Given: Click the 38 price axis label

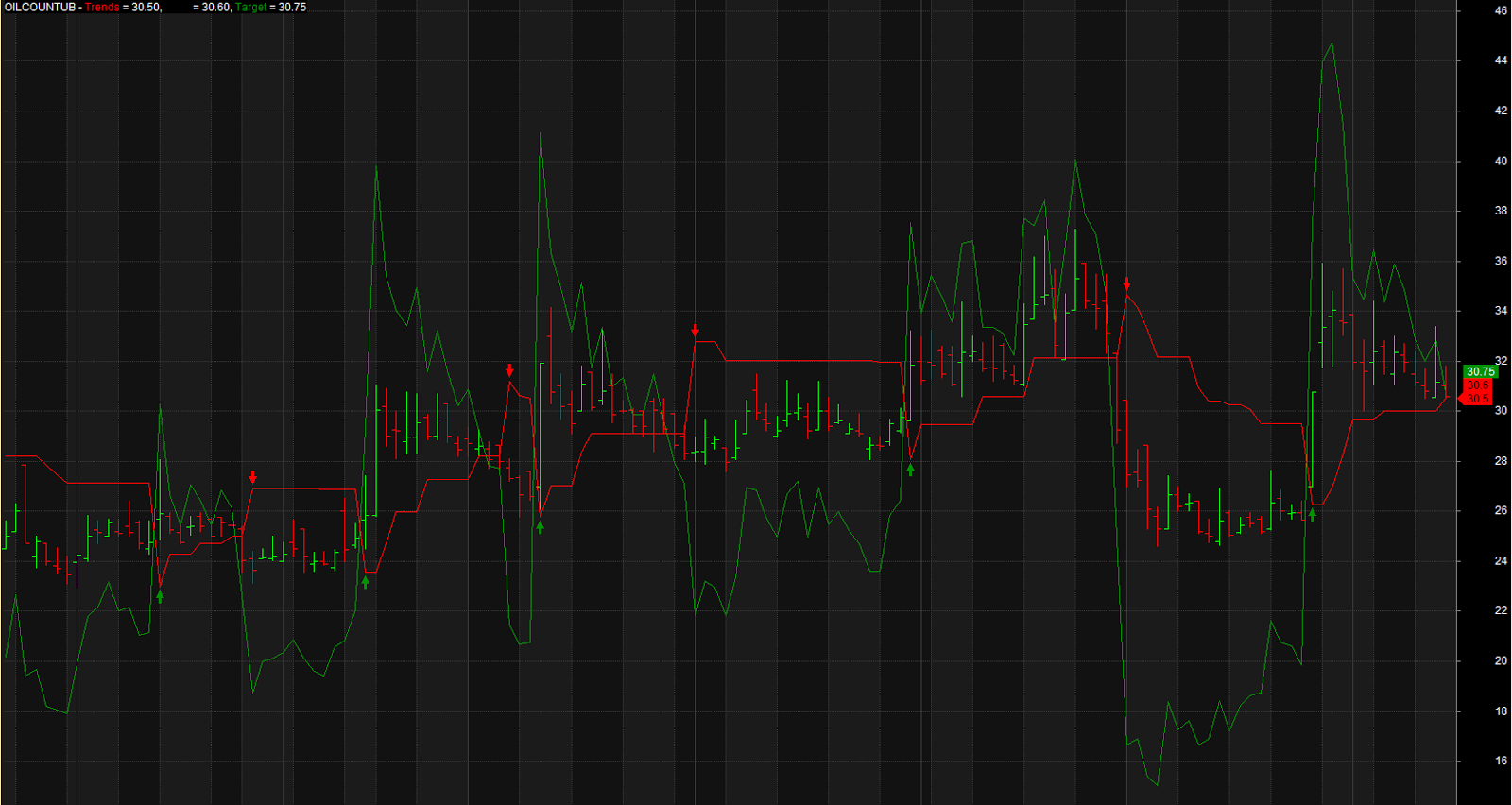Looking at the screenshot, I should pyautogui.click(x=1501, y=211).
